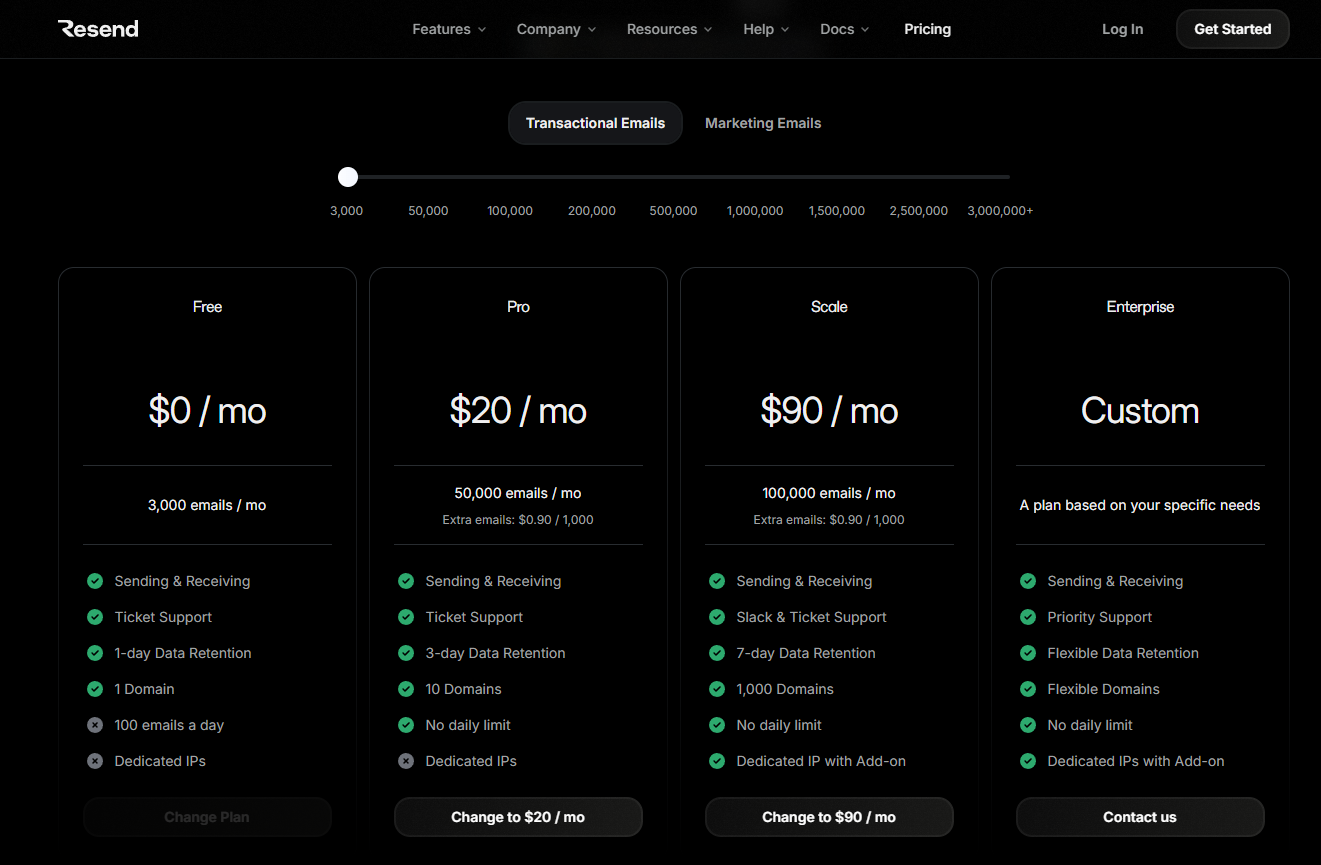Select the 1,000,000 volume label
1321x865 pixels.
click(755, 211)
